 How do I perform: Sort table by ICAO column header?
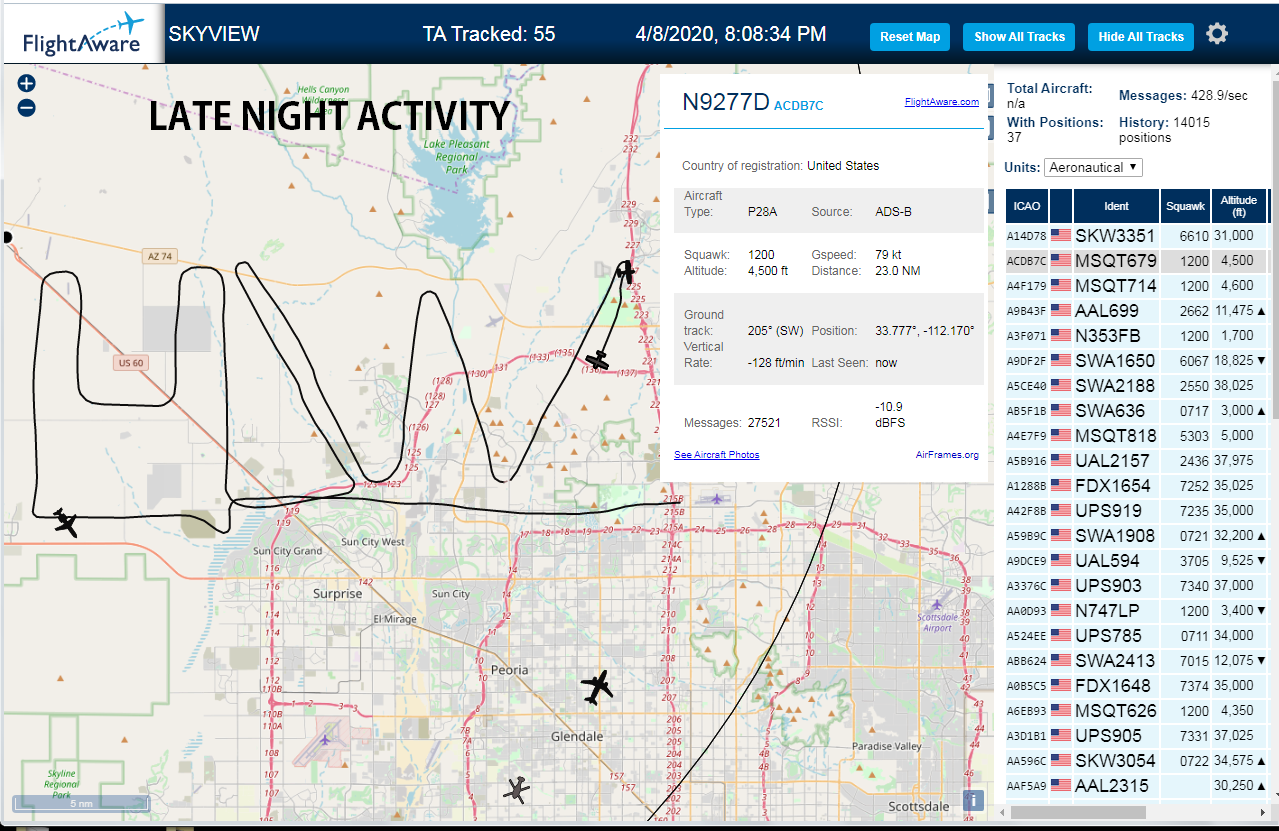(x=1027, y=206)
